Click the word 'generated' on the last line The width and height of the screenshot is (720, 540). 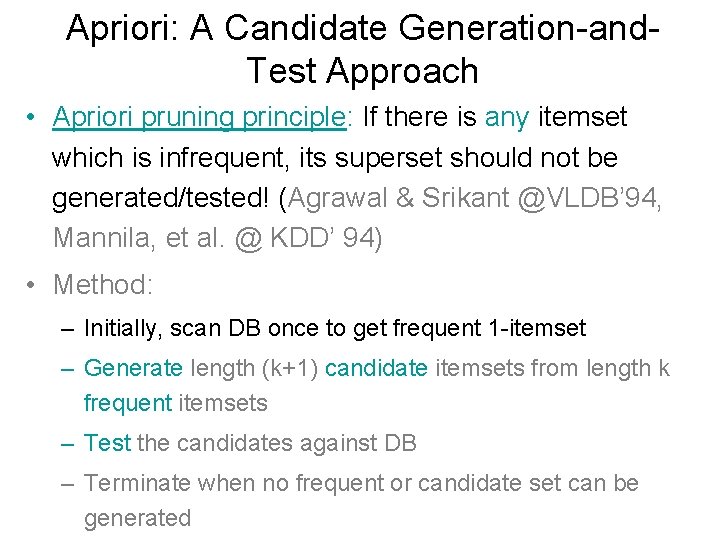pos(137,519)
